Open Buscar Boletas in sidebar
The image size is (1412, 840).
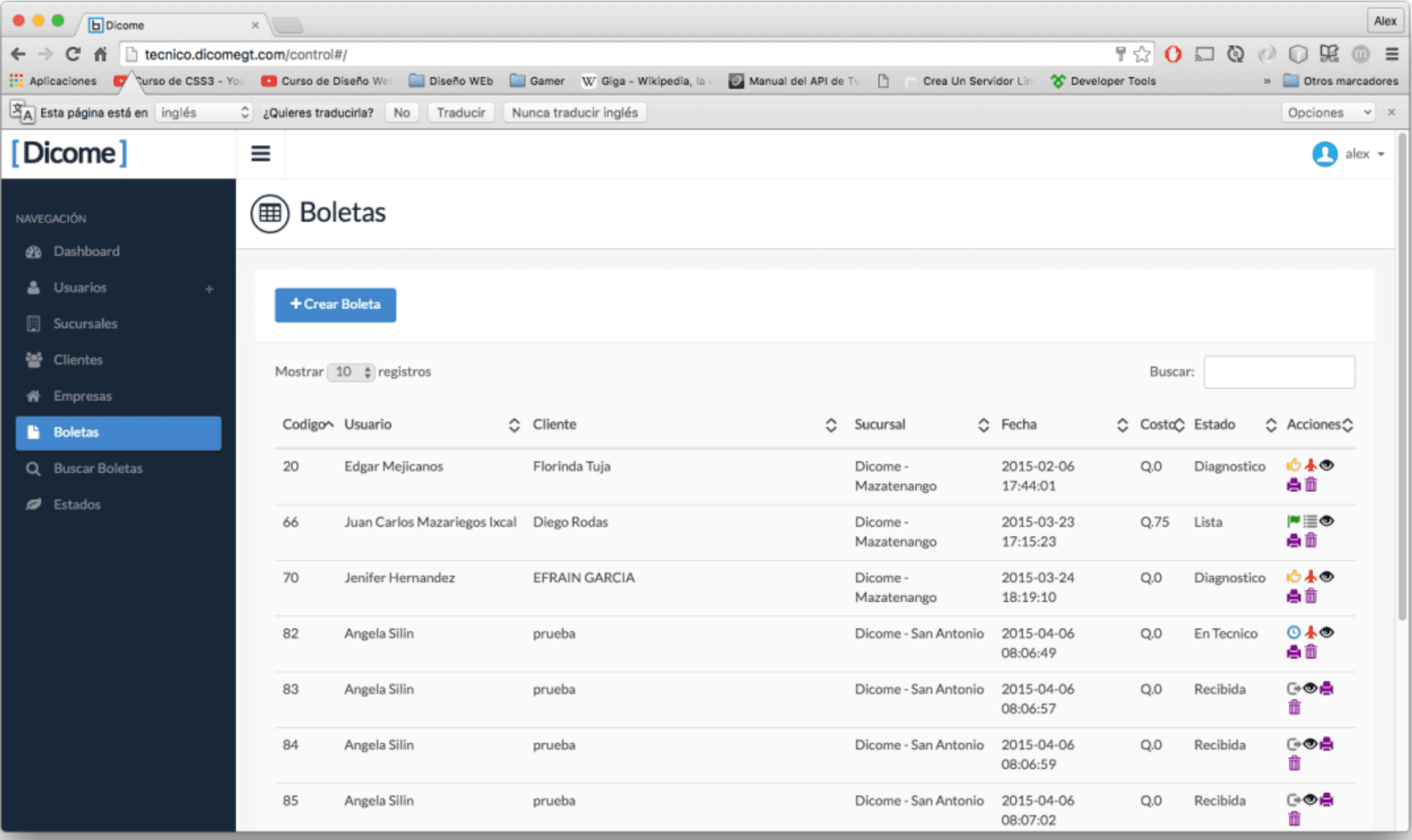pyautogui.click(x=98, y=468)
